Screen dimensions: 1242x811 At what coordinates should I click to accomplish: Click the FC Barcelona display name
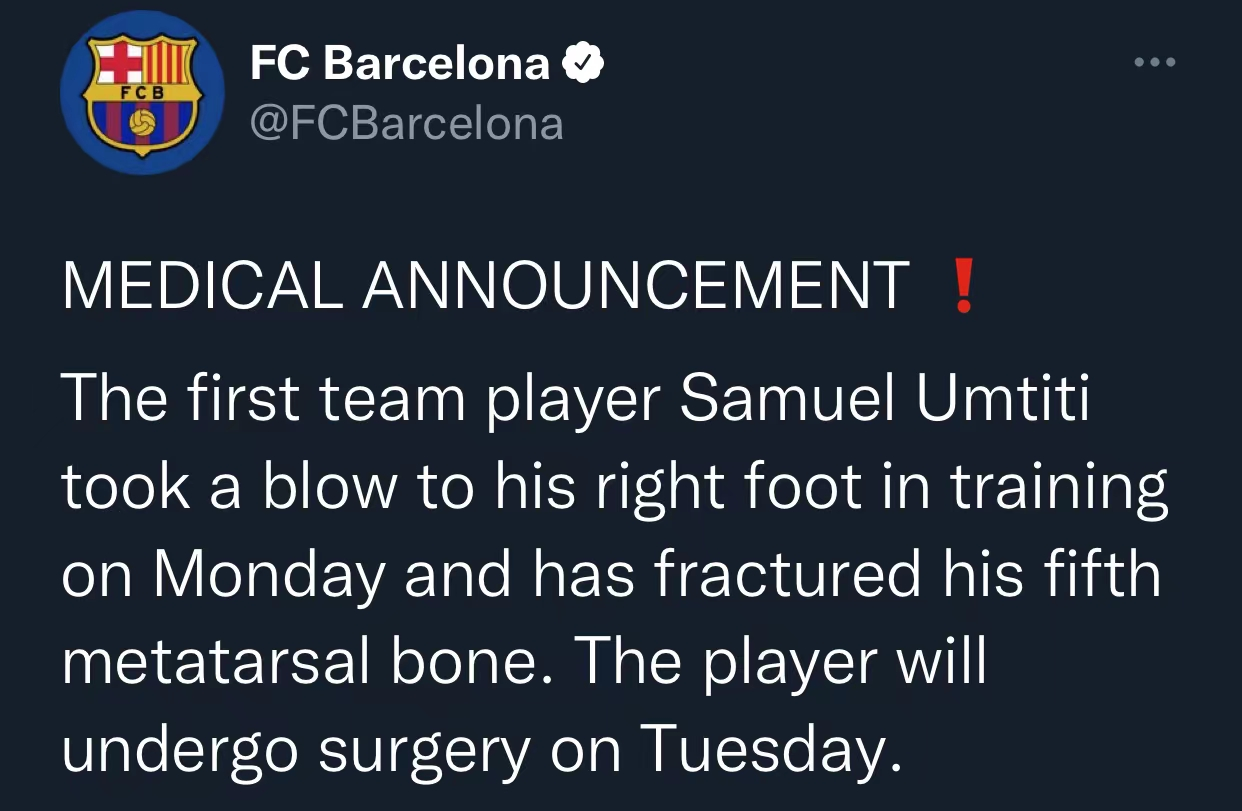[x=400, y=64]
